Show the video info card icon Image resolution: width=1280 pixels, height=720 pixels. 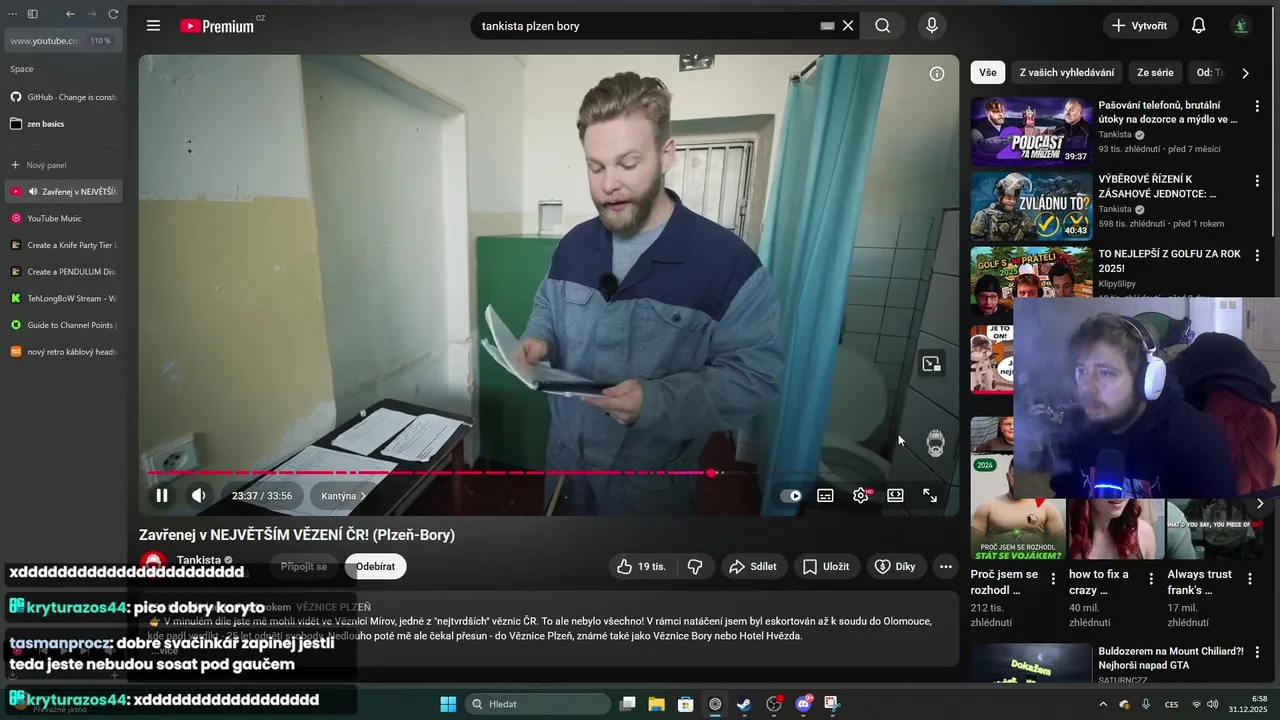click(x=937, y=74)
